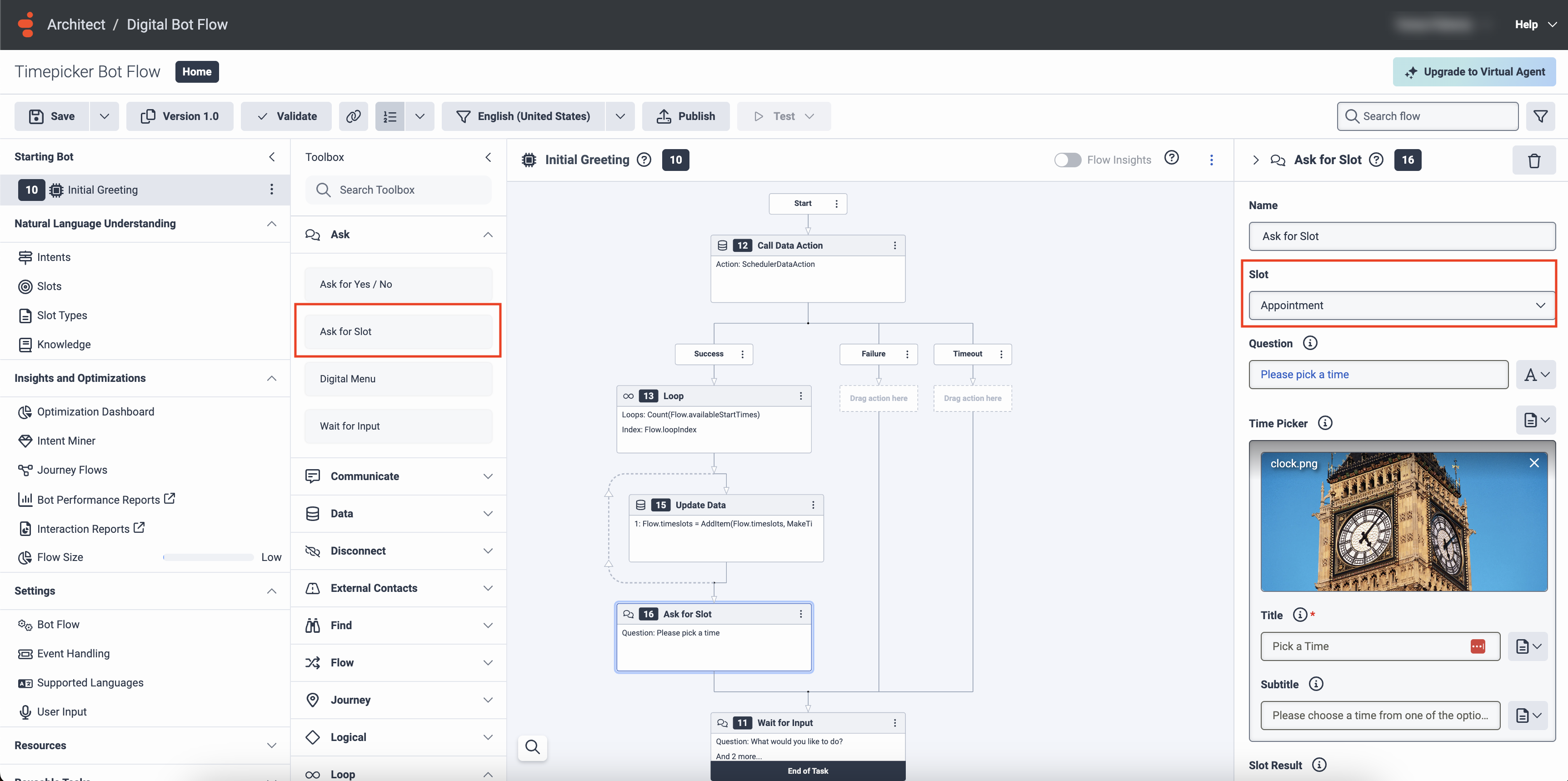Toggle the Flow Insights switch
The width and height of the screenshot is (1568, 781).
point(1068,160)
